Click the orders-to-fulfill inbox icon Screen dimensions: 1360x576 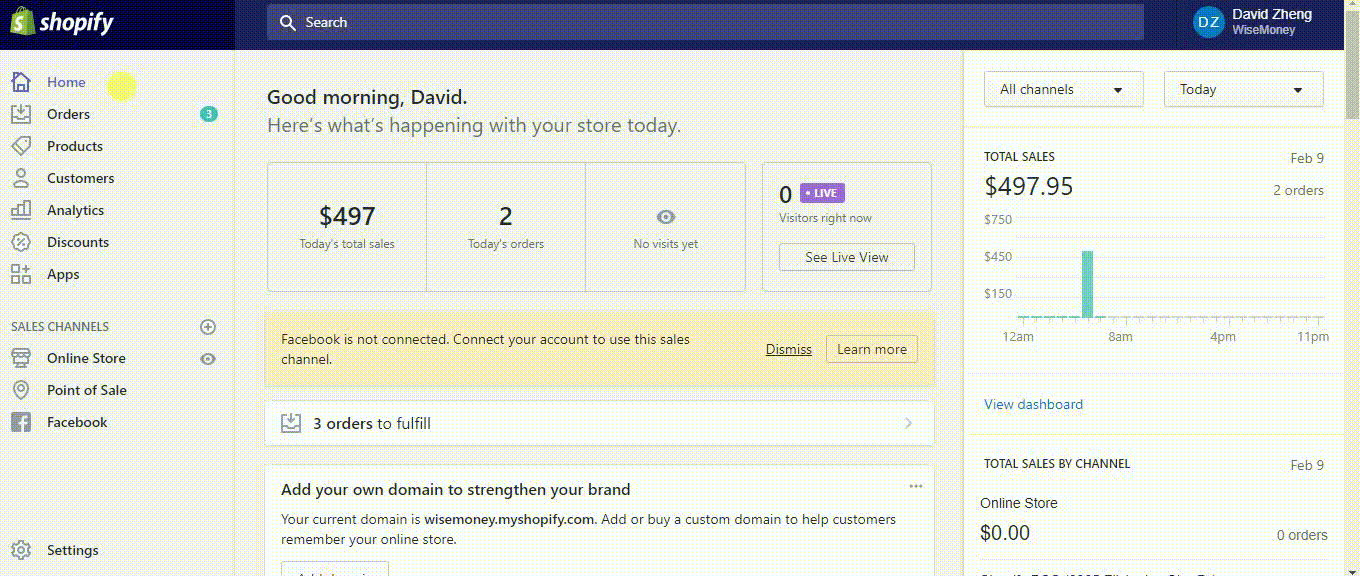[291, 423]
